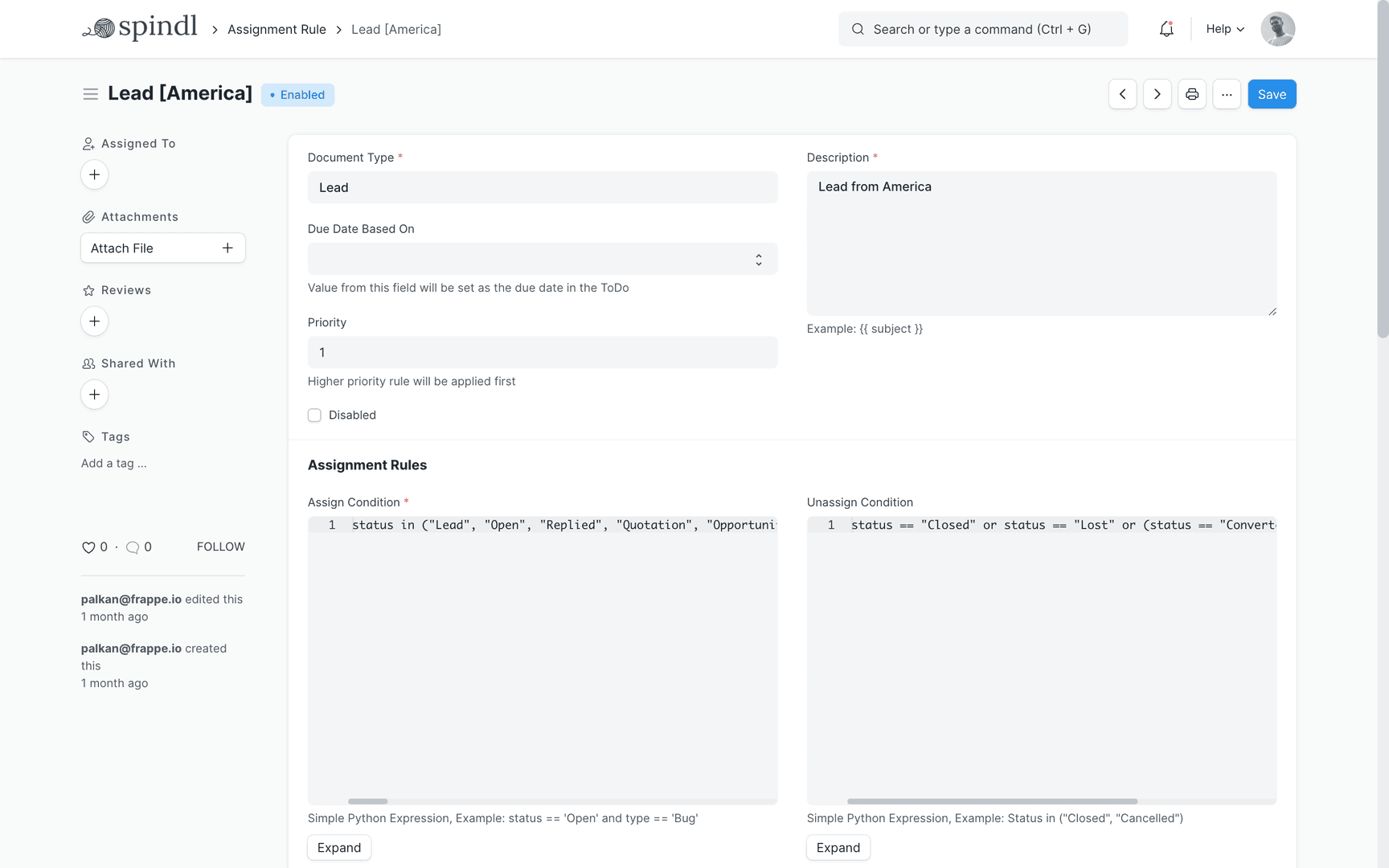
Task: Select Lead [America] in the breadcrumb
Action: click(x=395, y=29)
